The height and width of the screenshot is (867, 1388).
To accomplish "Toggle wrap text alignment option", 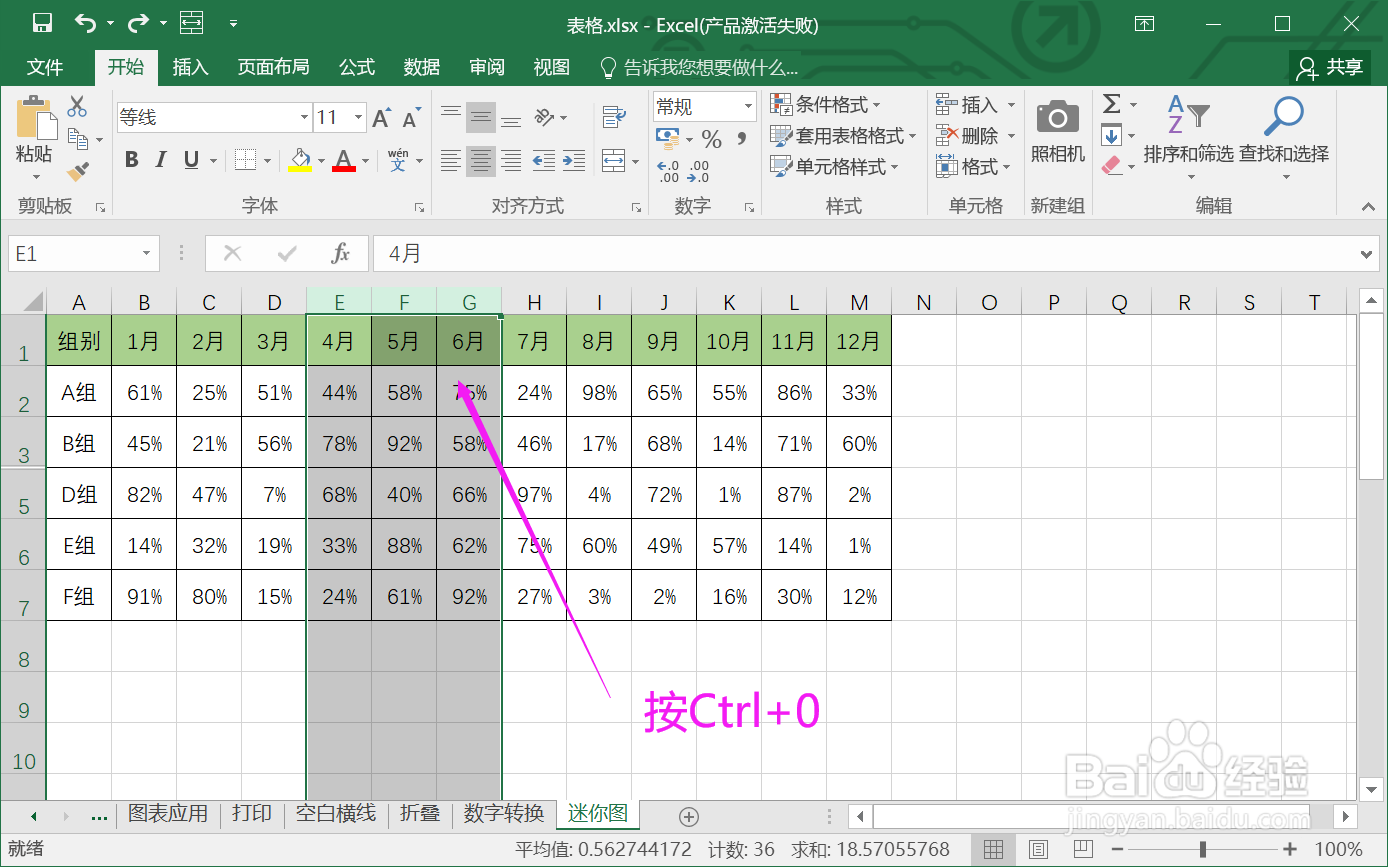I will pyautogui.click(x=612, y=117).
